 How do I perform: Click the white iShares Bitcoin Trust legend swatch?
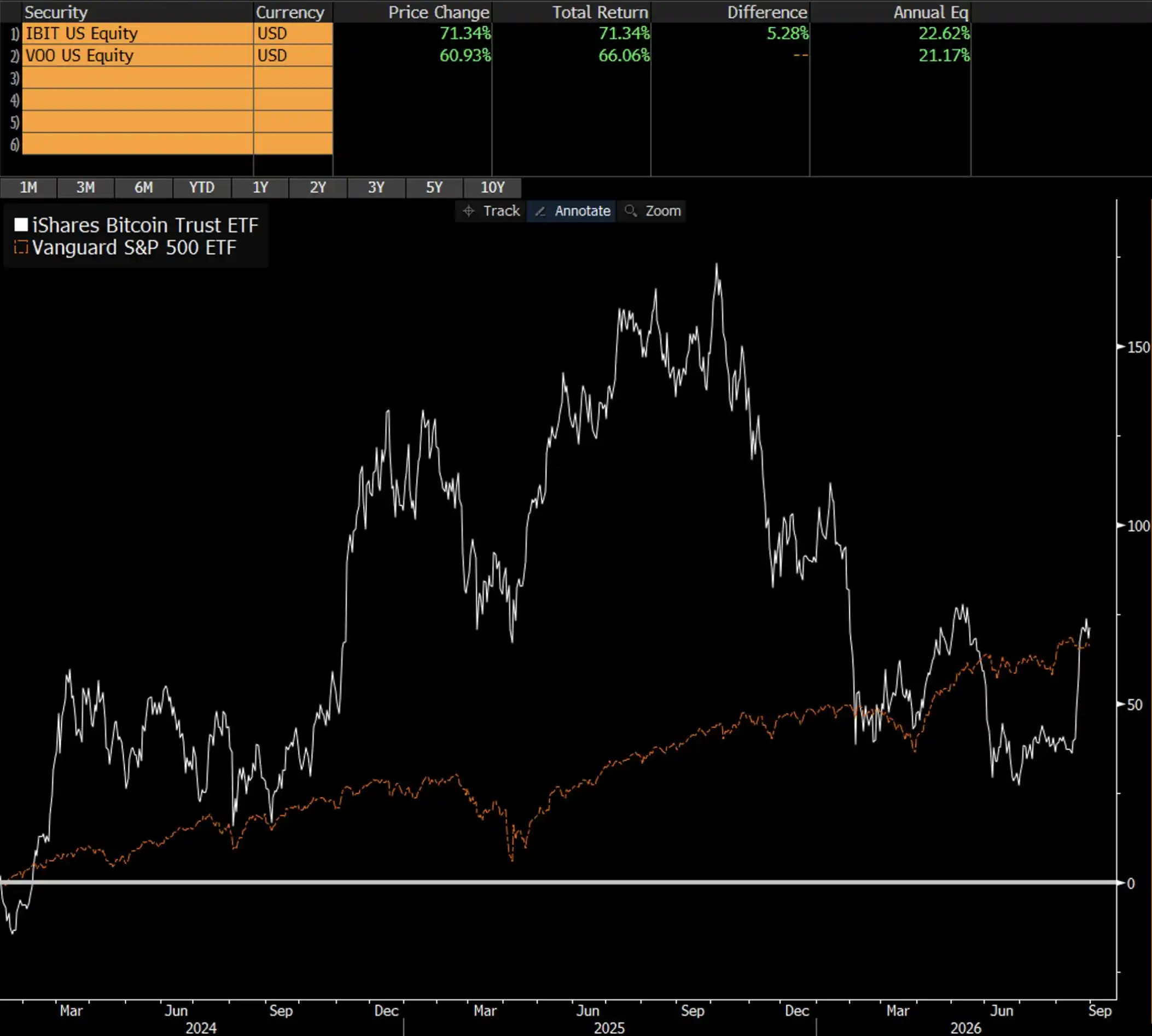21,225
